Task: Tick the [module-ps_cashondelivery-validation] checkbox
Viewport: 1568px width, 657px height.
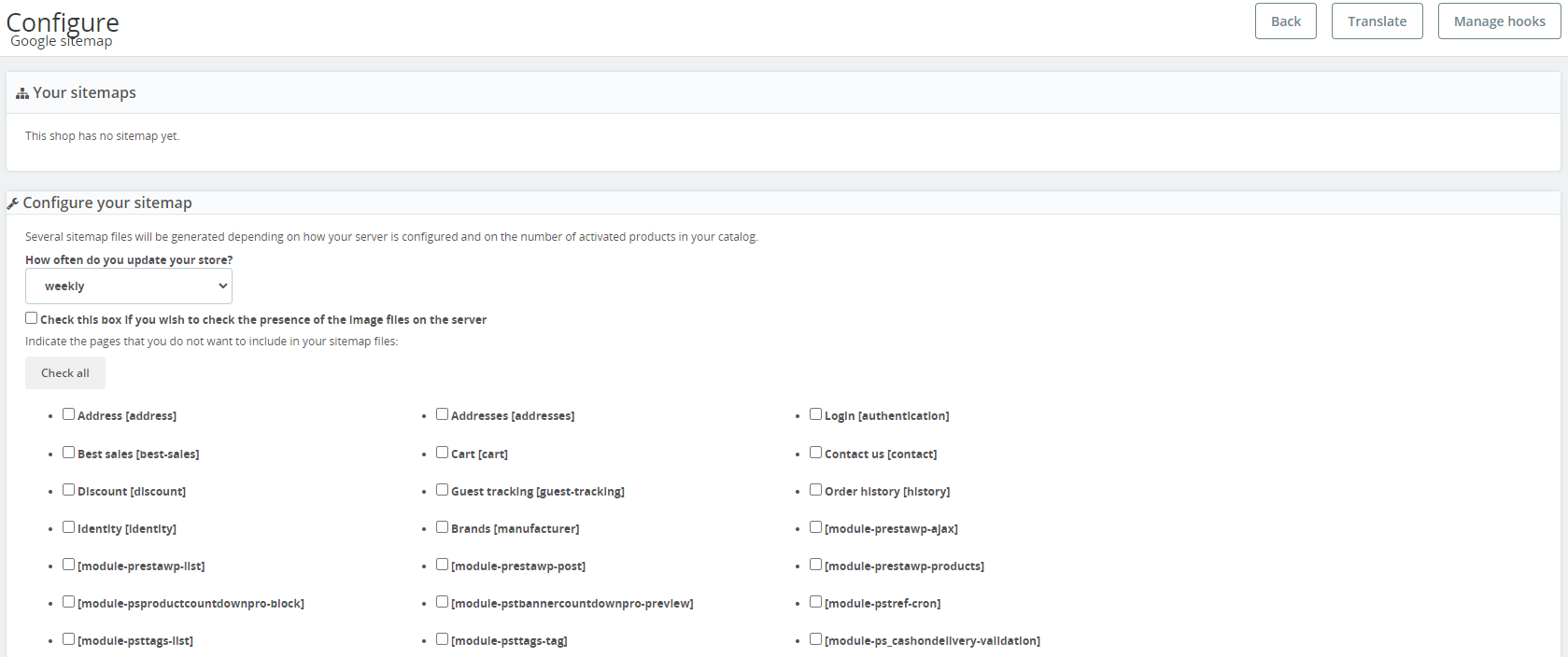Action: 816,639
